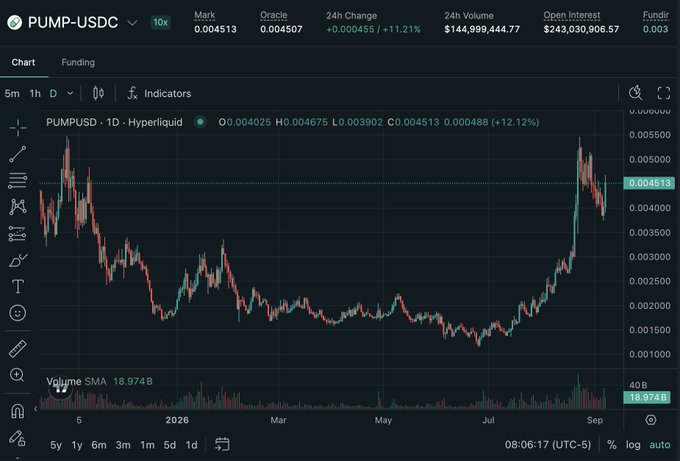Toggle percentage scale mode
The width and height of the screenshot is (680, 461).
(611, 445)
